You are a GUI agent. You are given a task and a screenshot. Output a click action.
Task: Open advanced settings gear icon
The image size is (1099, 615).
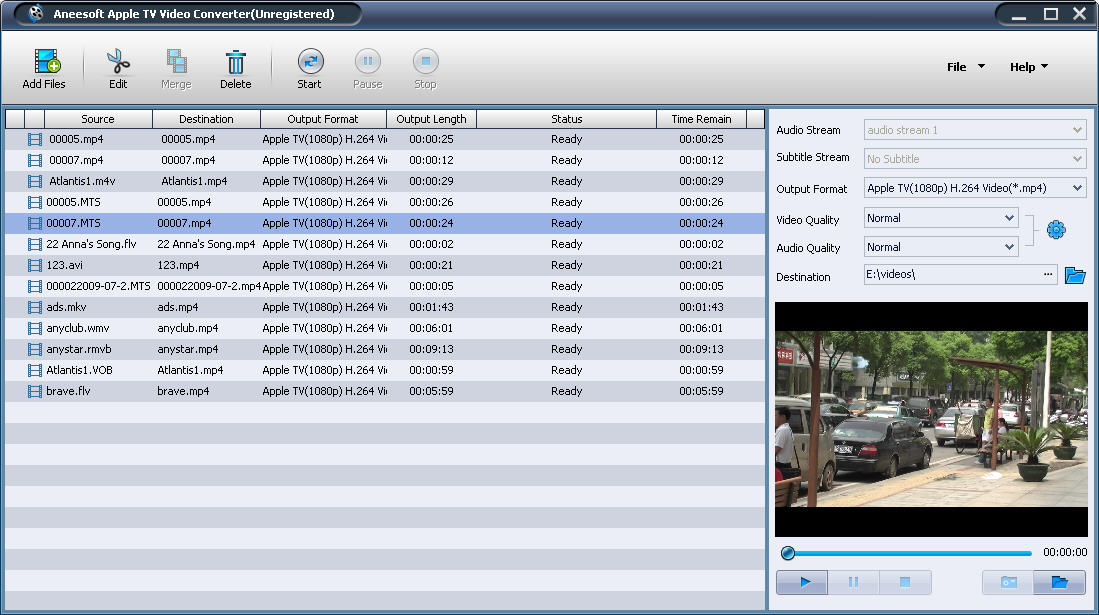[1056, 230]
